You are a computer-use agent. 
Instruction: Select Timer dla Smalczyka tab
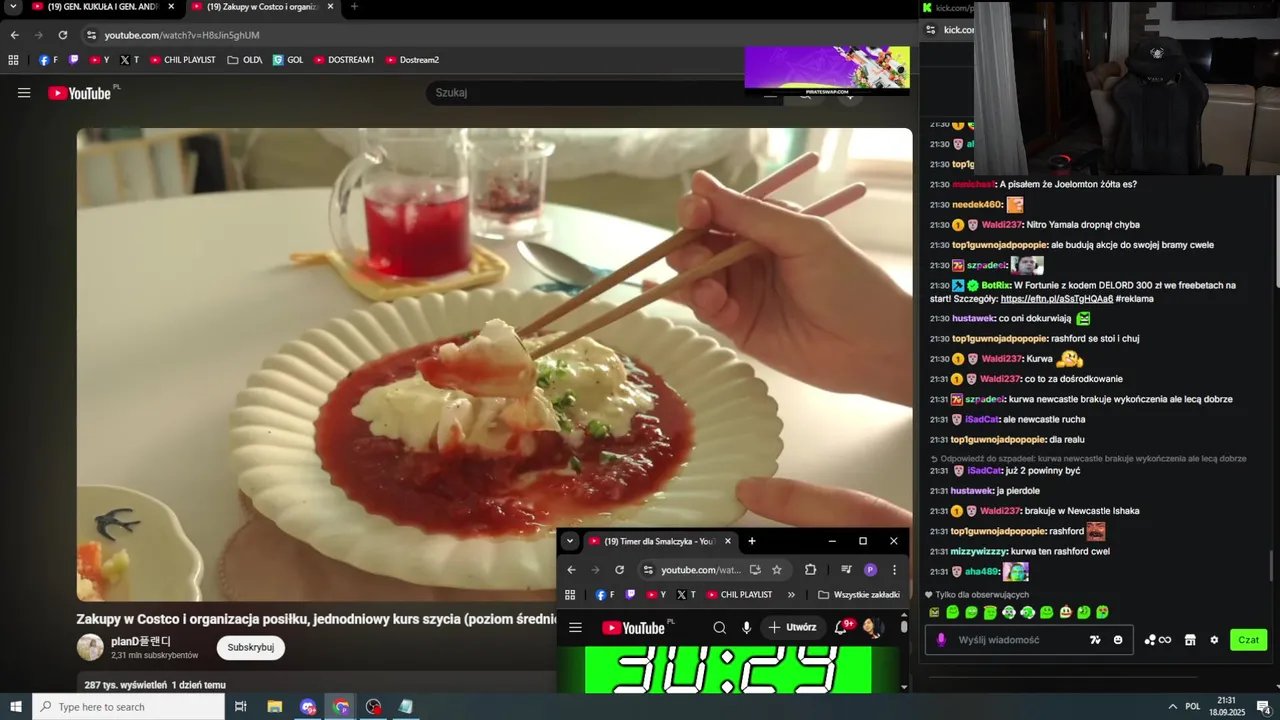[x=660, y=541]
